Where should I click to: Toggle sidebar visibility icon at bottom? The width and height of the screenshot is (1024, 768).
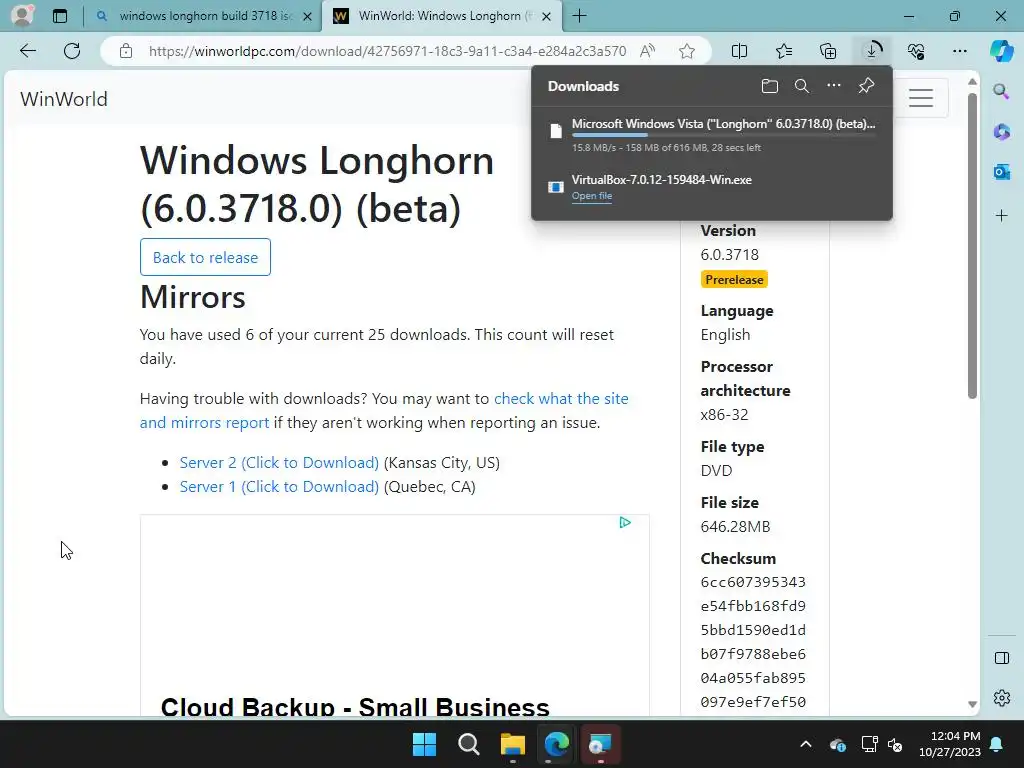tap(1001, 658)
